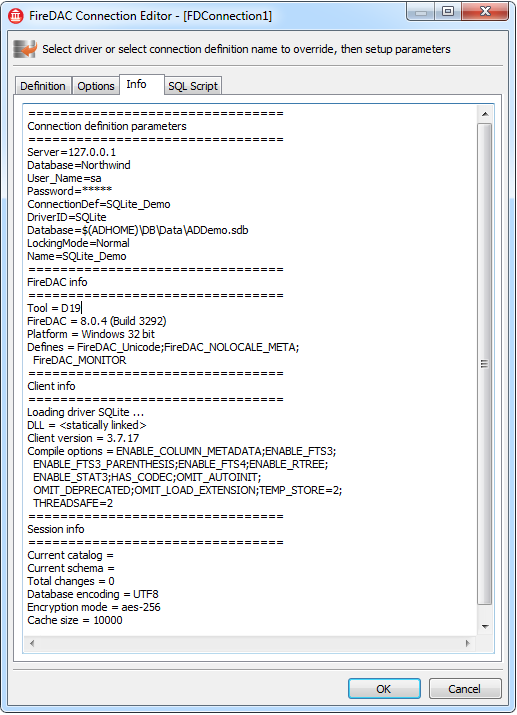Click the vertical scrollbar up arrow
The image size is (517, 715).
pos(485,114)
